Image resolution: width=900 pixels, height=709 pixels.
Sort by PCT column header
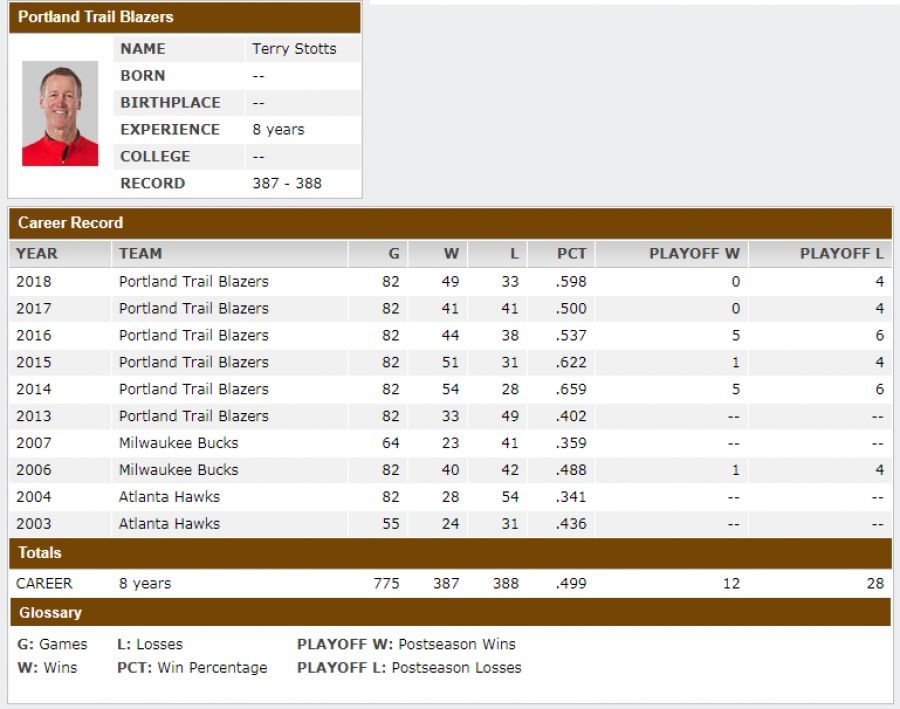571,254
